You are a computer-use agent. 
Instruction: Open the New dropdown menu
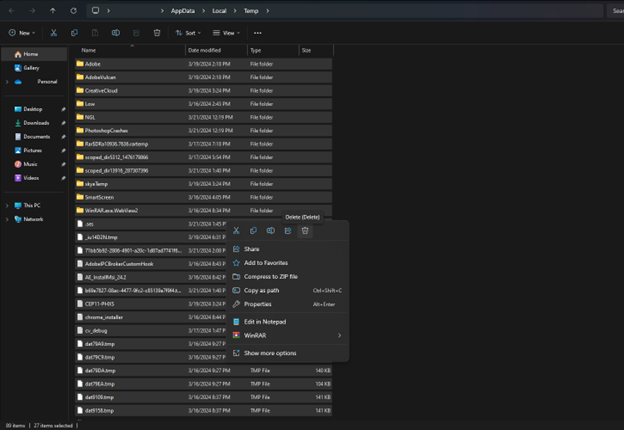click(21, 33)
